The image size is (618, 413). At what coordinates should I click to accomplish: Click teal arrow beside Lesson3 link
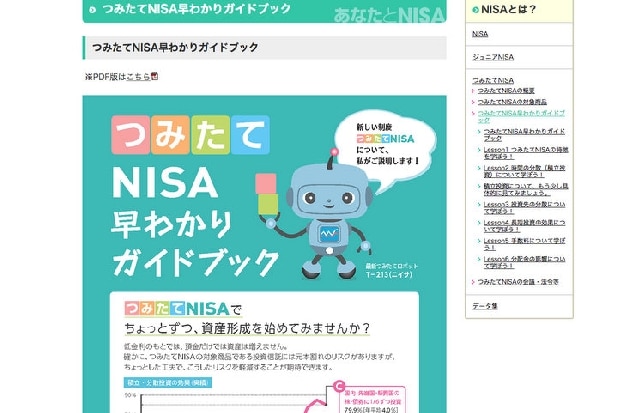(479, 205)
